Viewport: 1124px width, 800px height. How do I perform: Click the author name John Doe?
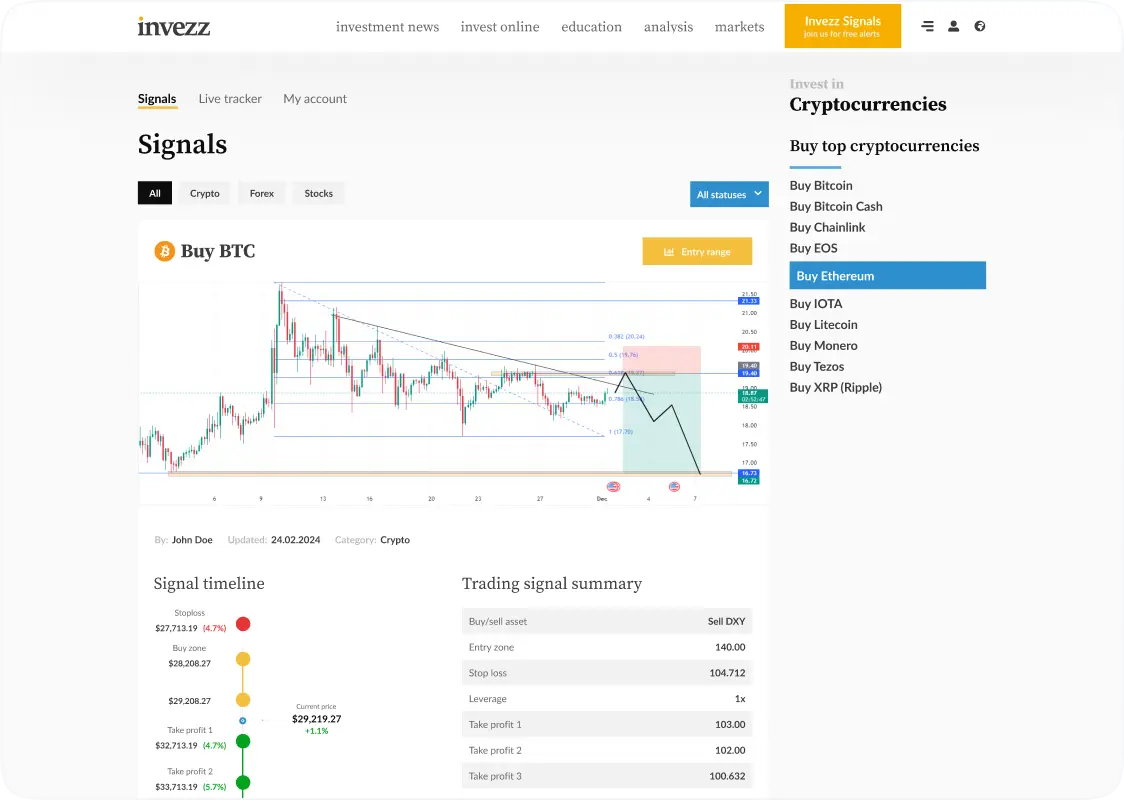(192, 540)
